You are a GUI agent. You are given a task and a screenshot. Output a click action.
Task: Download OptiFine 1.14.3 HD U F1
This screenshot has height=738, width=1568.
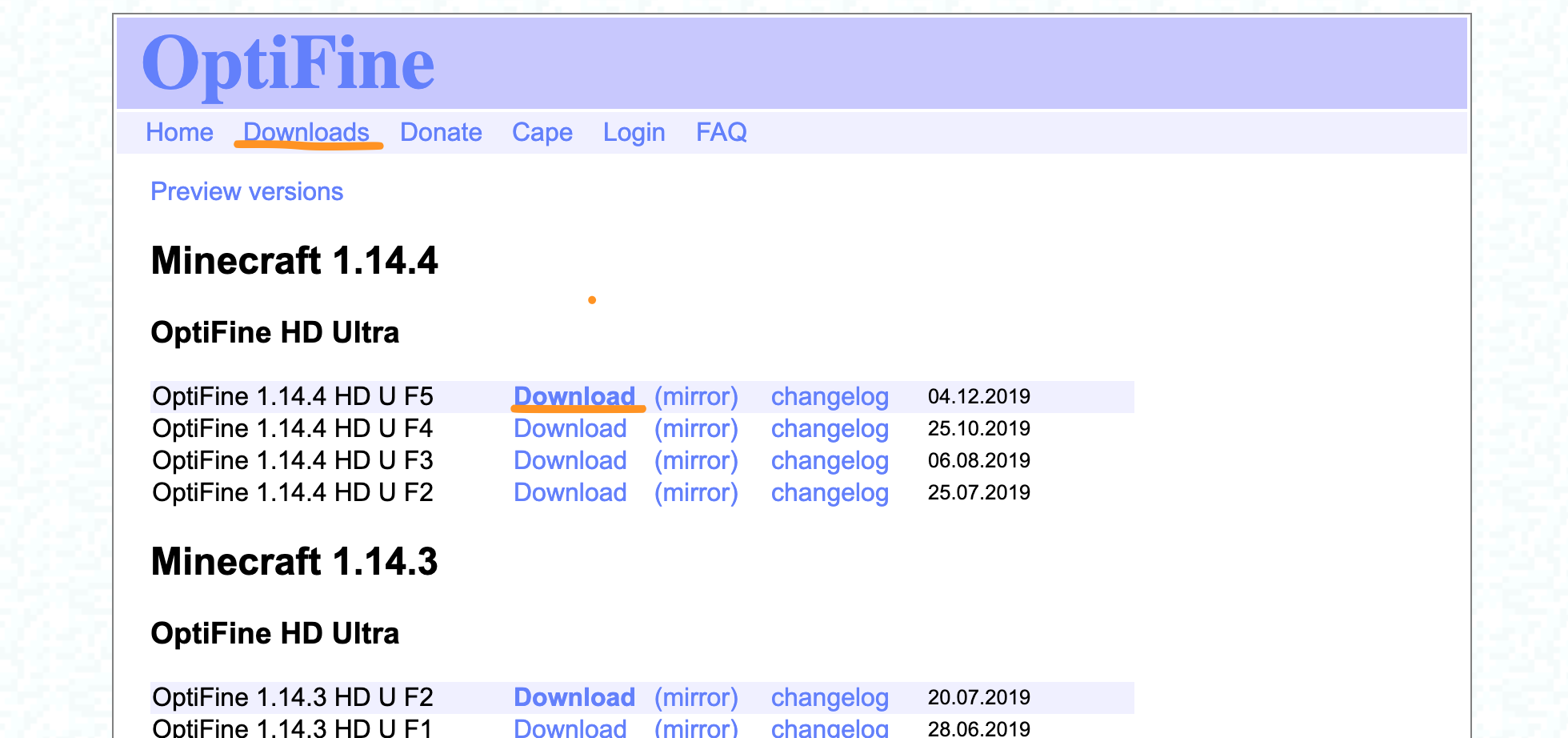570,728
